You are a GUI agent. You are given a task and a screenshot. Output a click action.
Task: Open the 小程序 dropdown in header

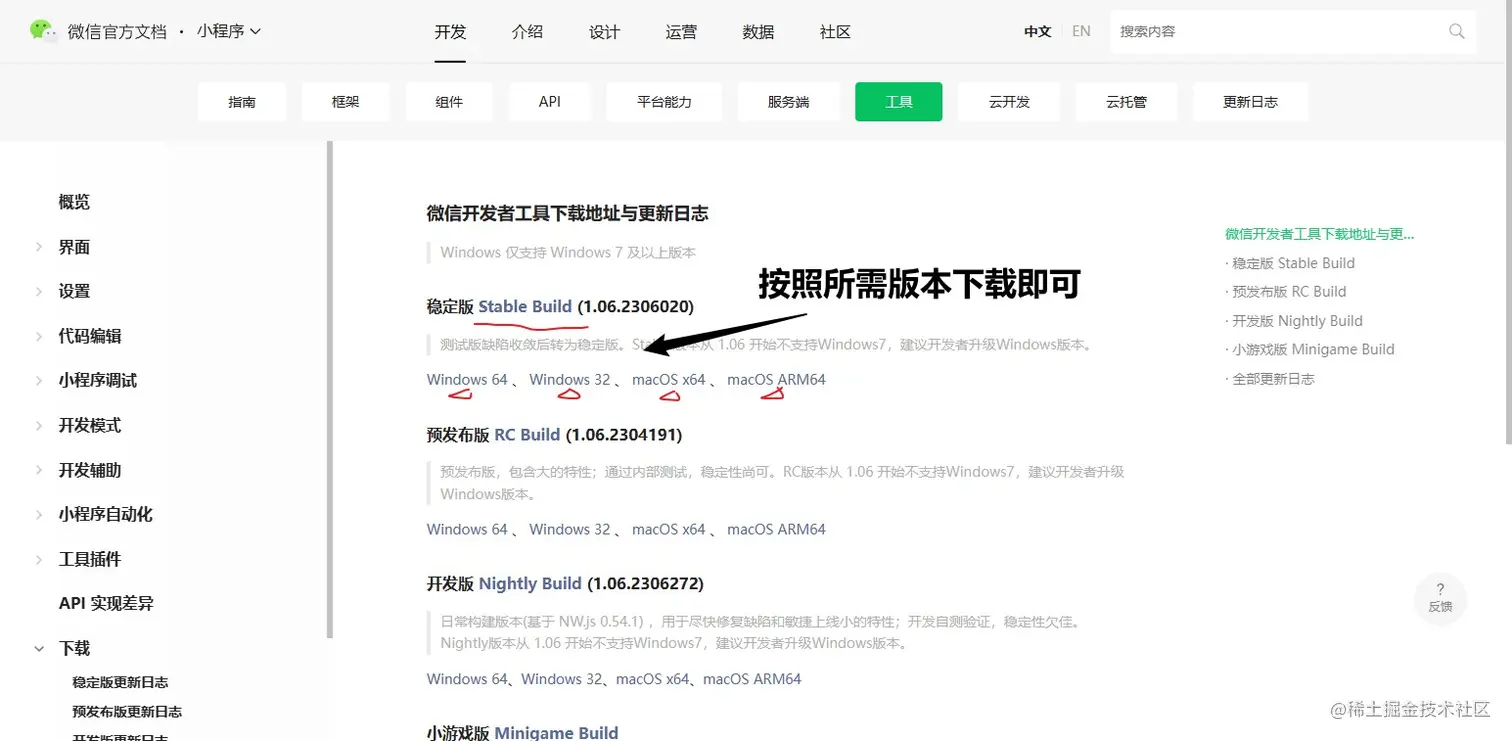[x=229, y=31]
